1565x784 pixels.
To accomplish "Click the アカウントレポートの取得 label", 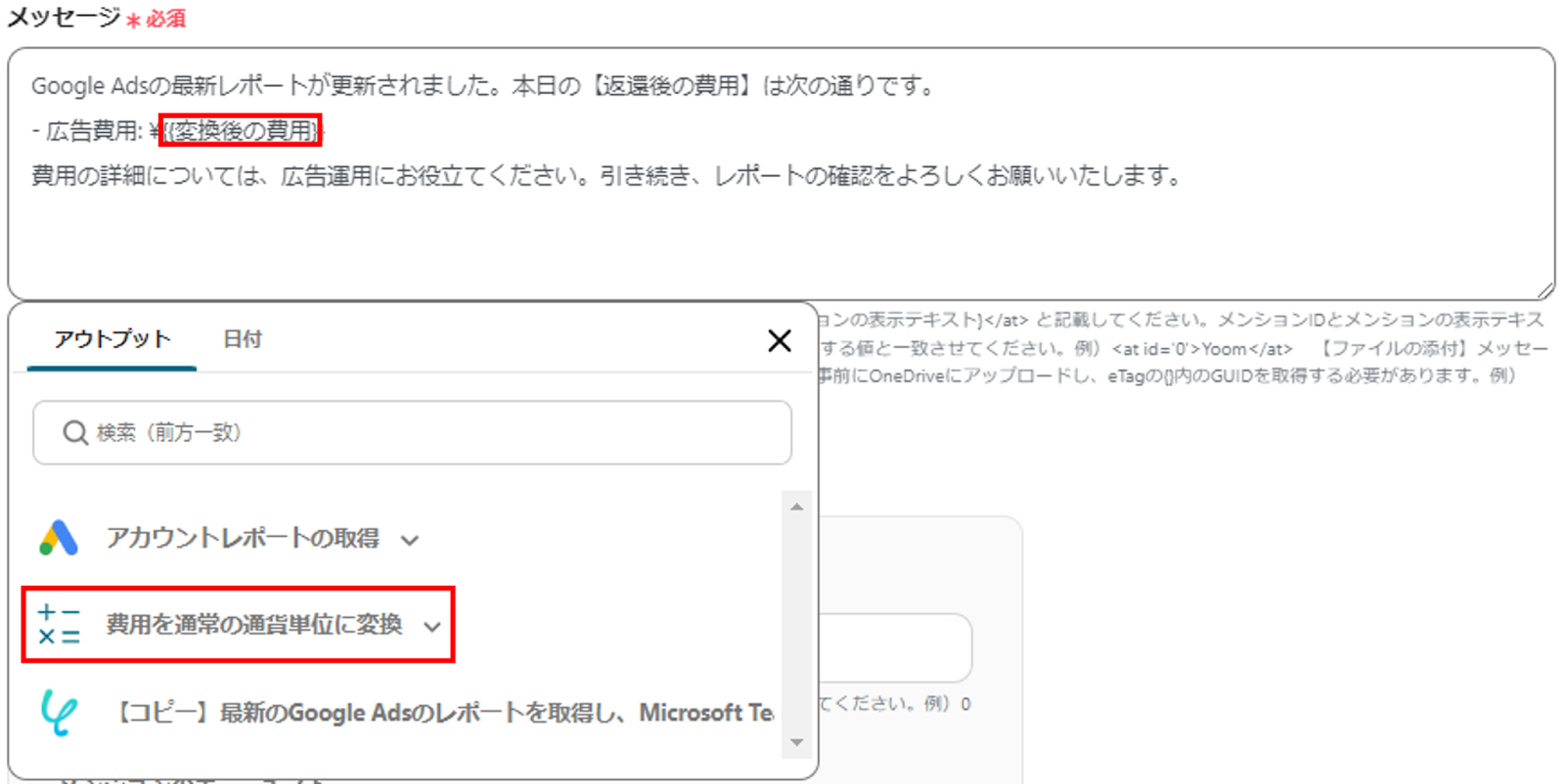I will 243,538.
